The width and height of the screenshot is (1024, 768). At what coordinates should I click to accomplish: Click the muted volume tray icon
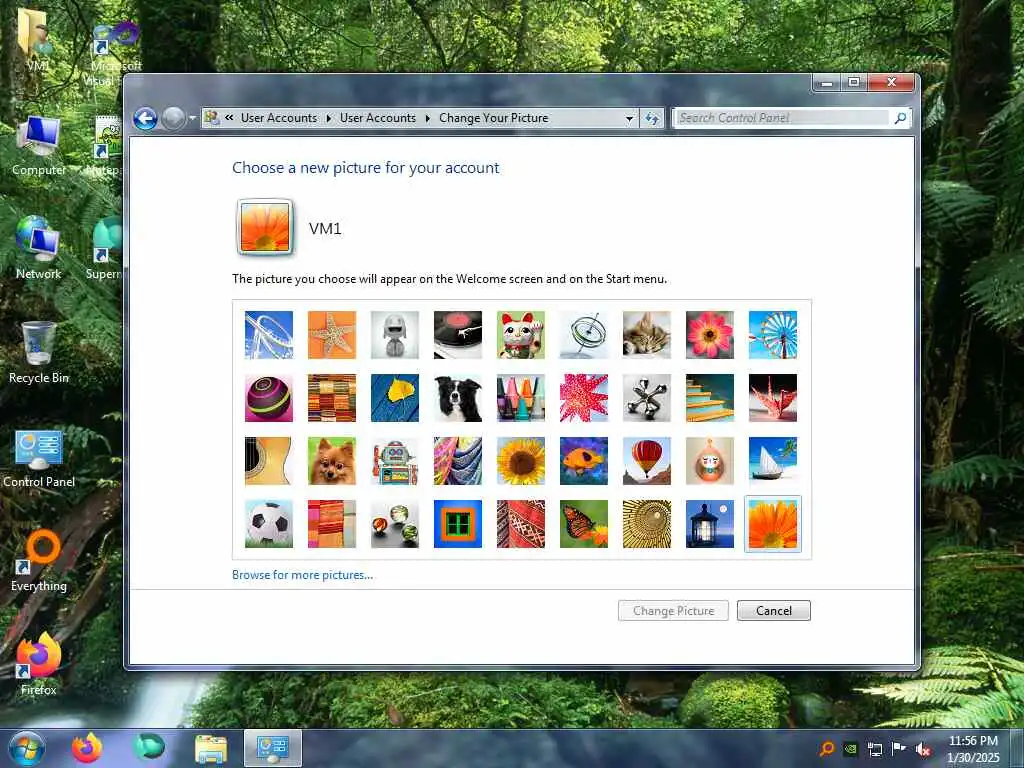923,749
